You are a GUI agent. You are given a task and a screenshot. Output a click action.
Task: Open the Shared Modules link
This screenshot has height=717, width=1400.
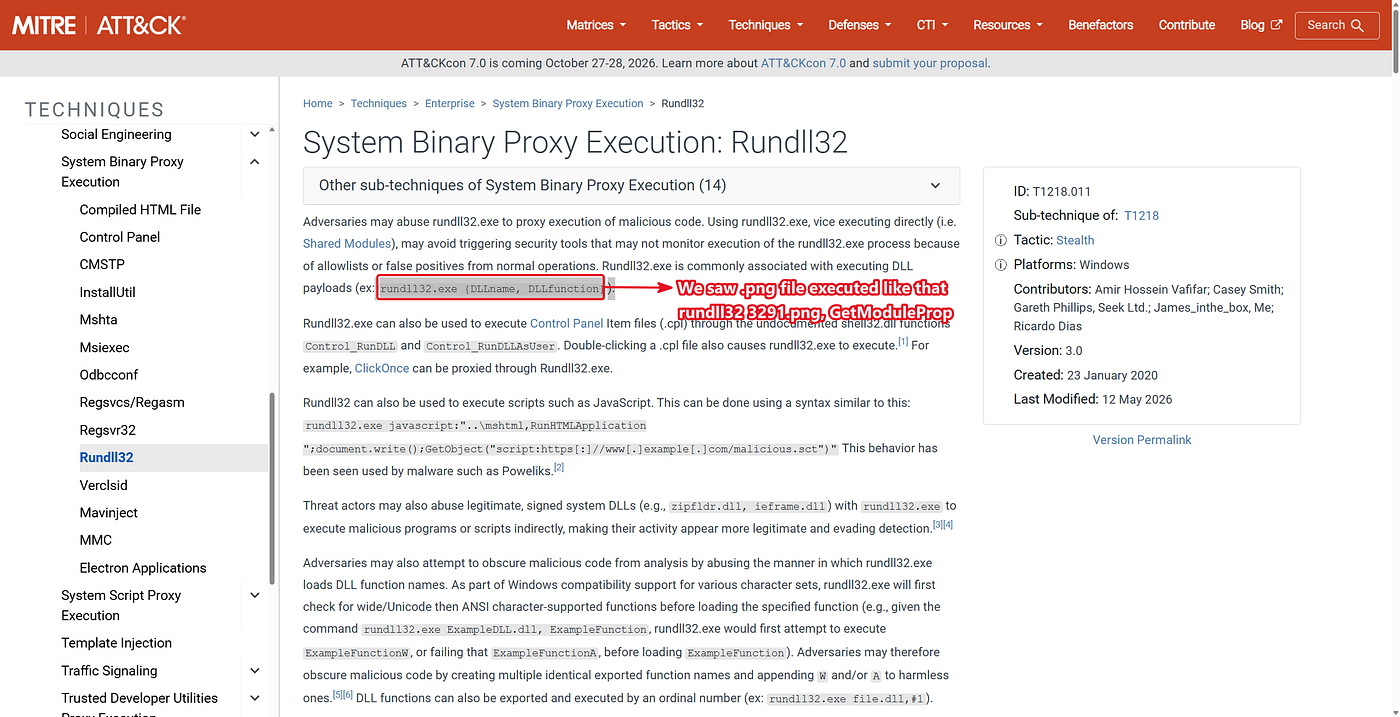[x=347, y=243]
